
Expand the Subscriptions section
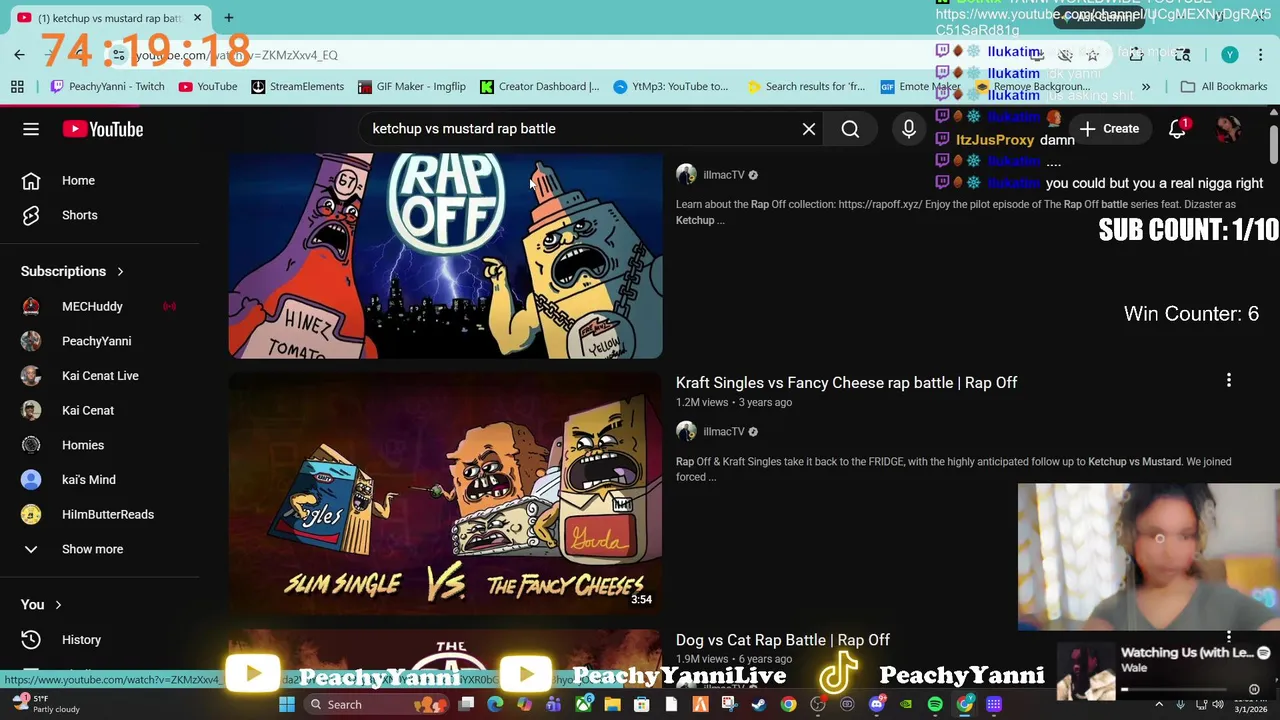[73, 271]
